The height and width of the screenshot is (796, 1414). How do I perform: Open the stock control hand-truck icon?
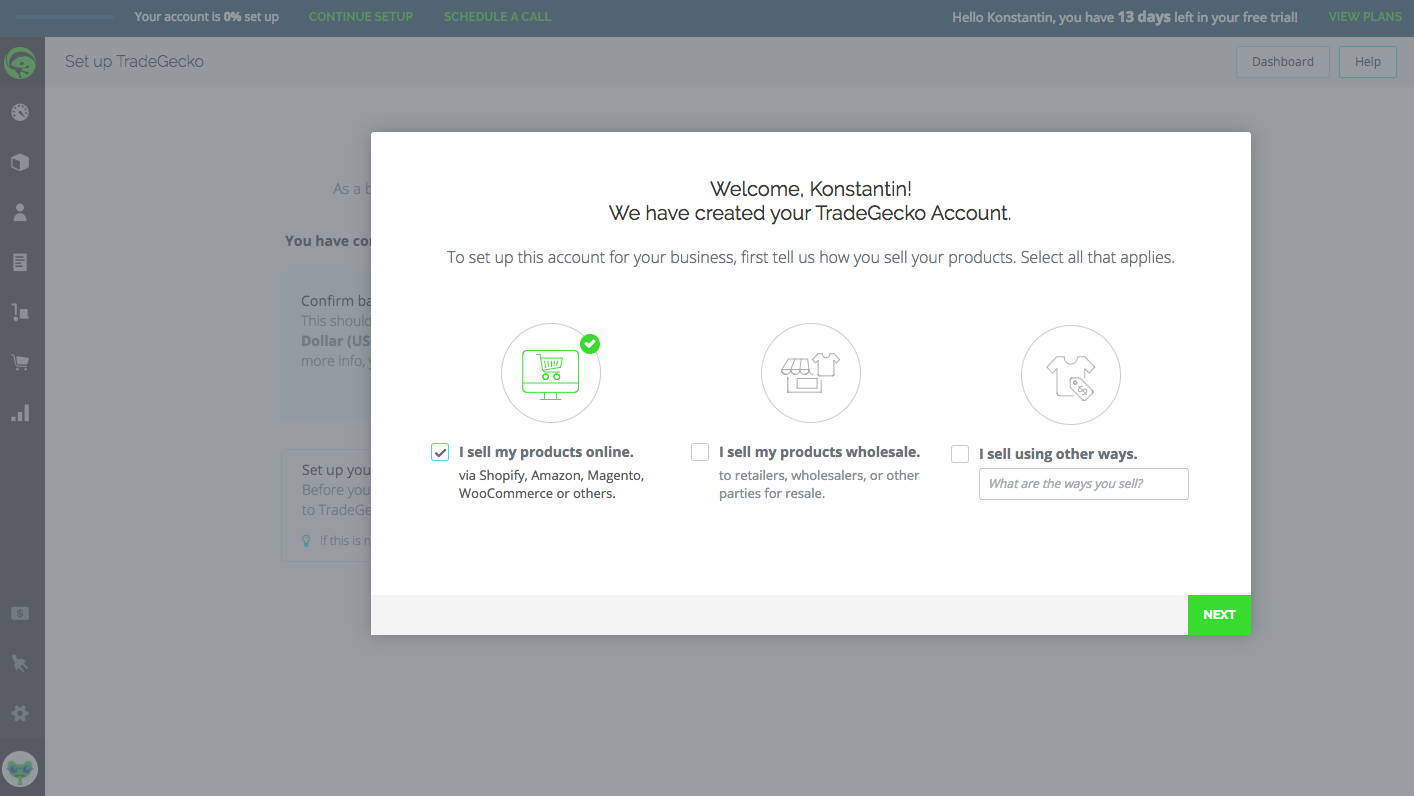tap(20, 312)
